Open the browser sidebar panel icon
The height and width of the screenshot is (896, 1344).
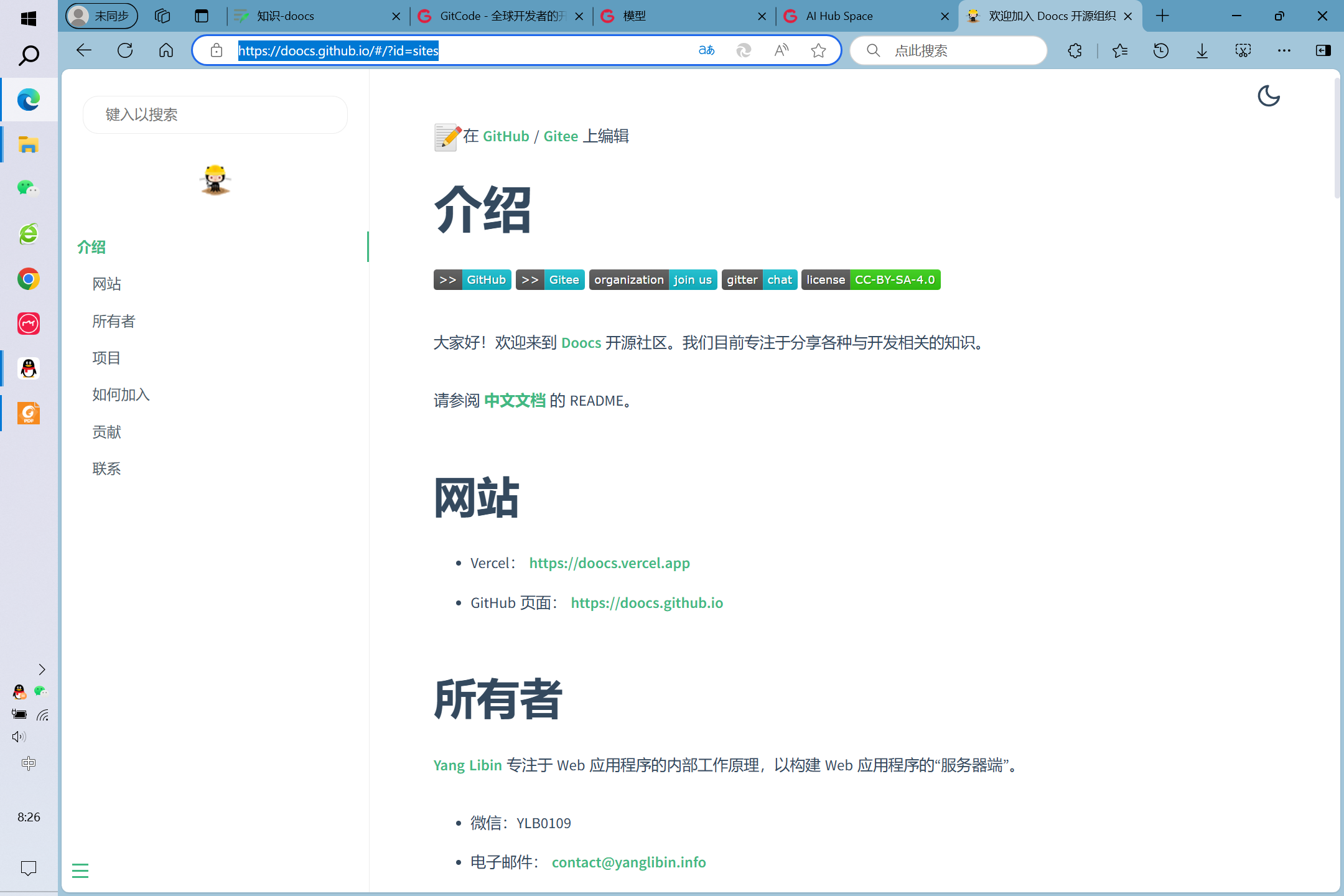[x=1323, y=50]
